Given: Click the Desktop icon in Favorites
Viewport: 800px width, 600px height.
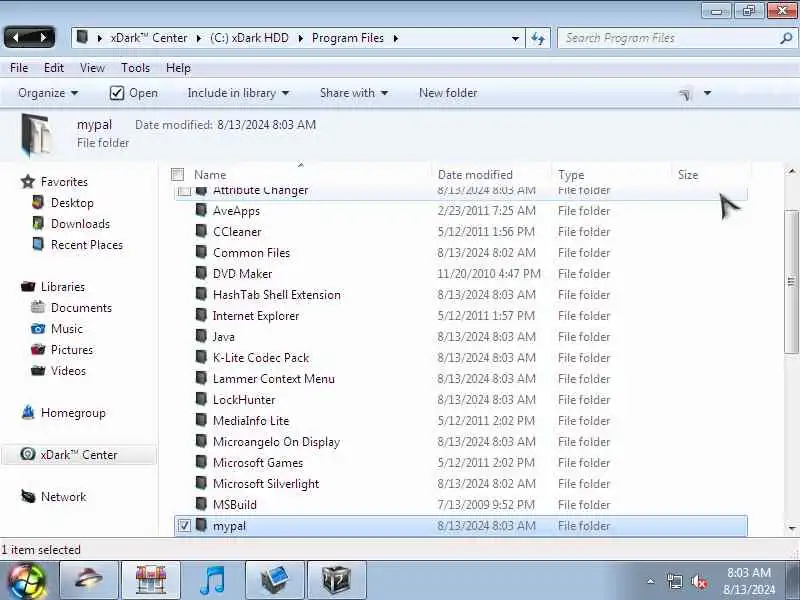Looking at the screenshot, I should point(38,203).
